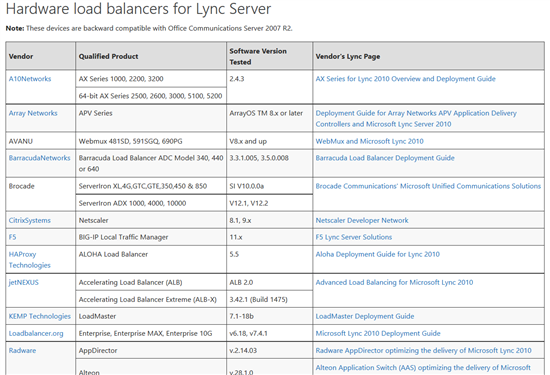Open F5 Lync Server Solutions link
Image resolution: width=550 pixels, height=375 pixels.
point(354,237)
